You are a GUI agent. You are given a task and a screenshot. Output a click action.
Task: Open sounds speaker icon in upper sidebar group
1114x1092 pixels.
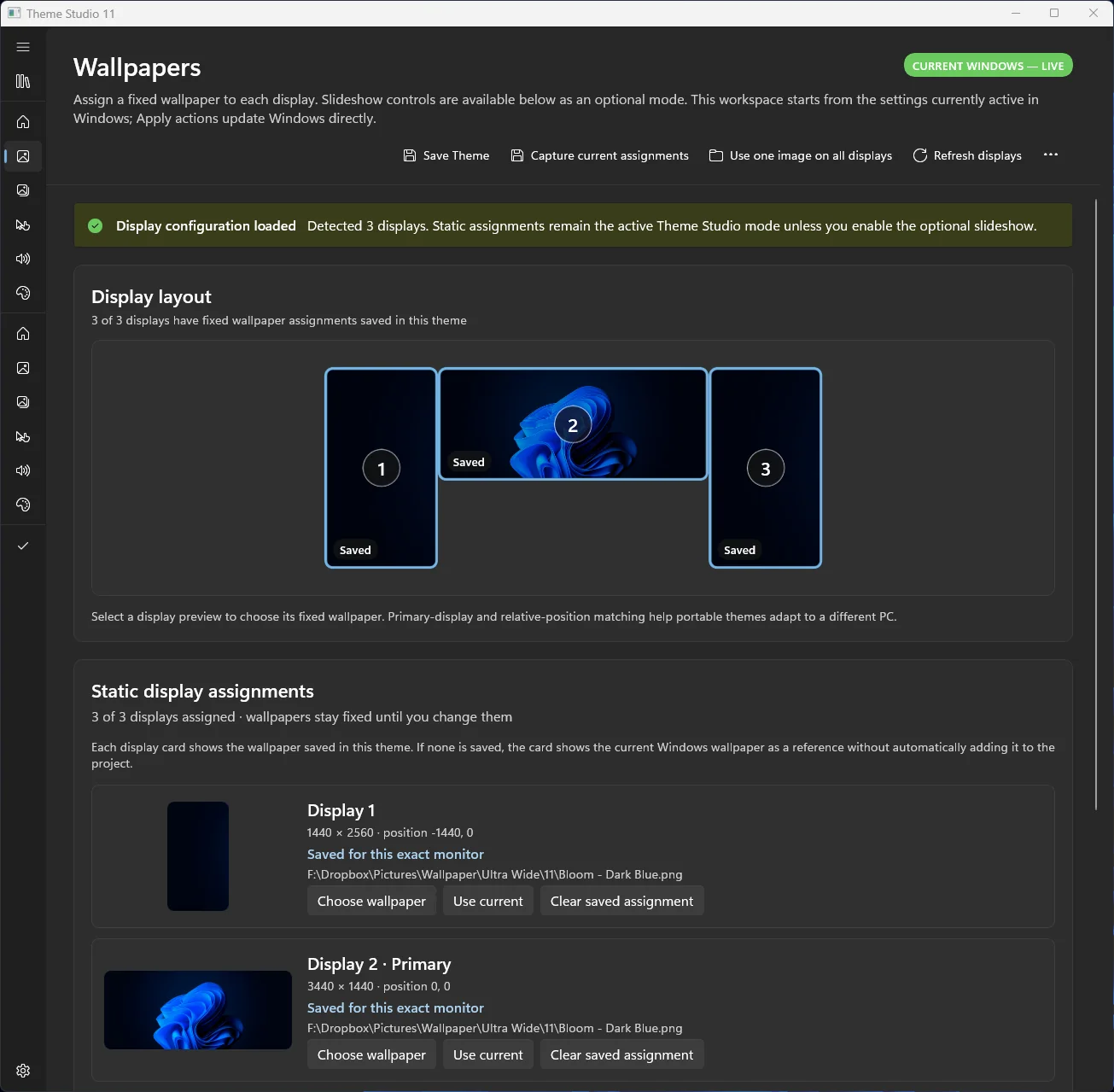pos(23,259)
